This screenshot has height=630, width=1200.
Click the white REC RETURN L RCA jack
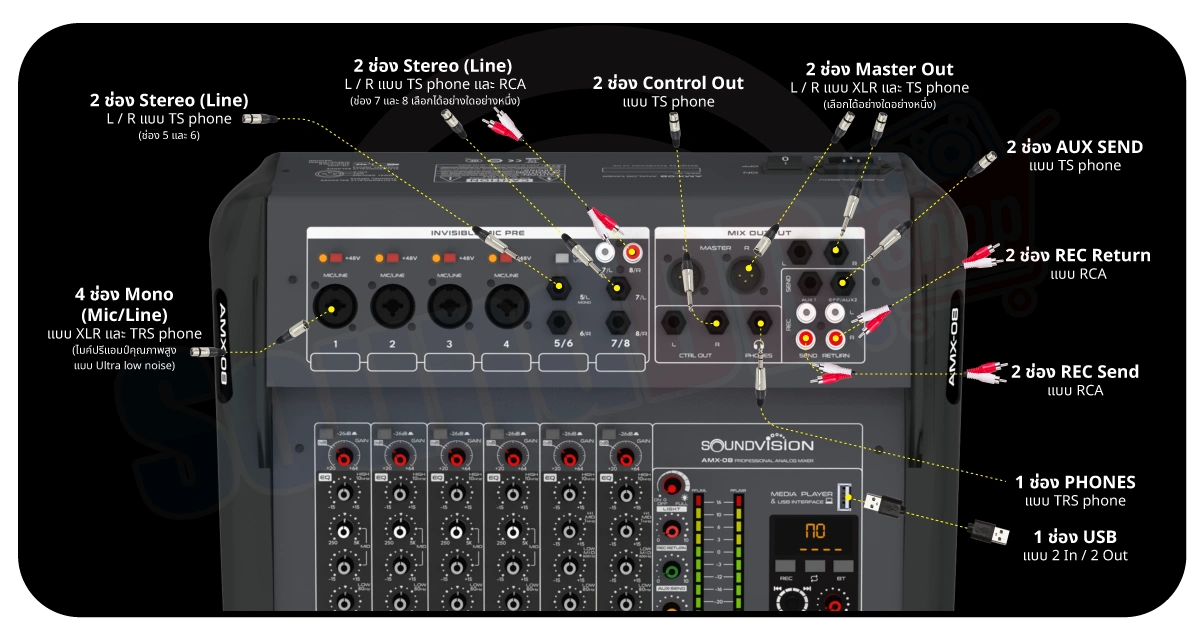click(x=837, y=313)
